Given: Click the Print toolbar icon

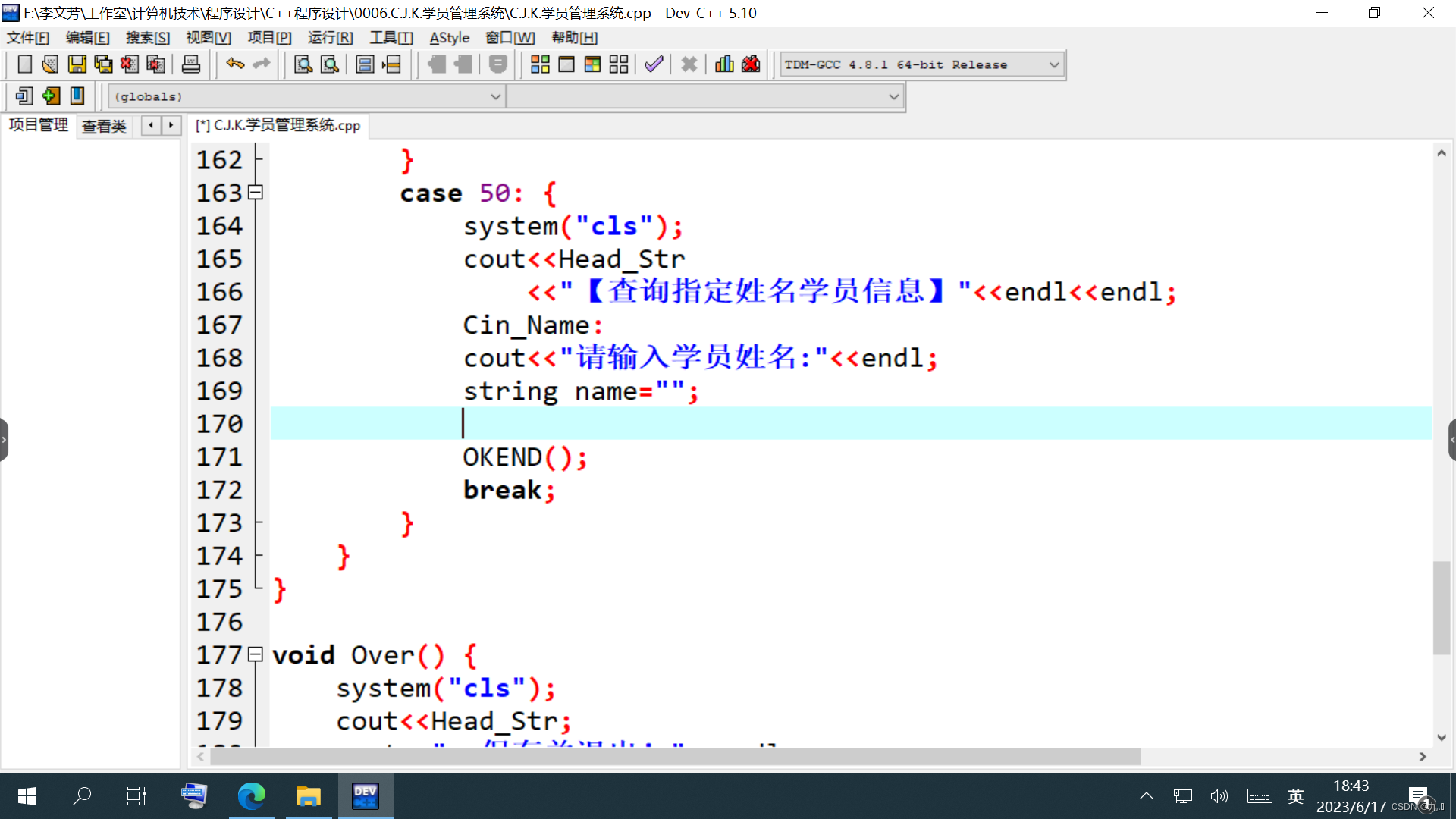Looking at the screenshot, I should (x=191, y=64).
